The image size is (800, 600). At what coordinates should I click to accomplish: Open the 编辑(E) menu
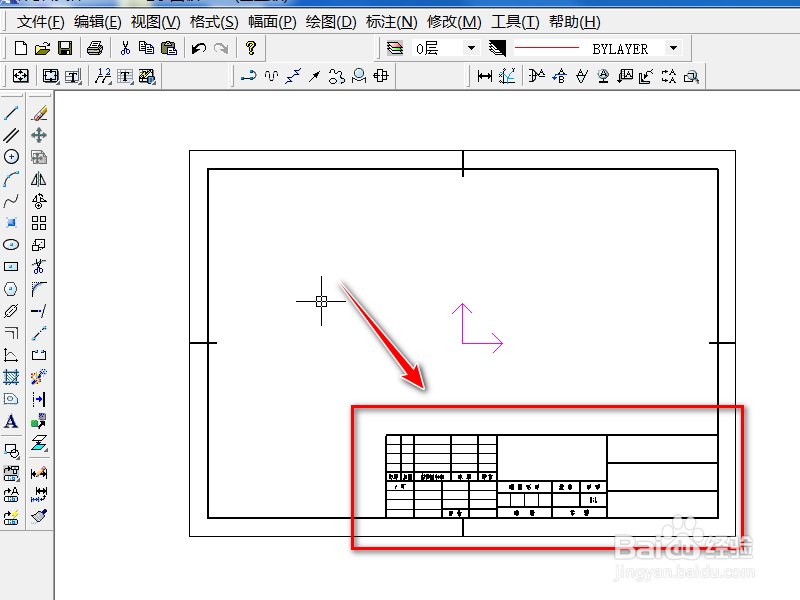pyautogui.click(x=97, y=22)
